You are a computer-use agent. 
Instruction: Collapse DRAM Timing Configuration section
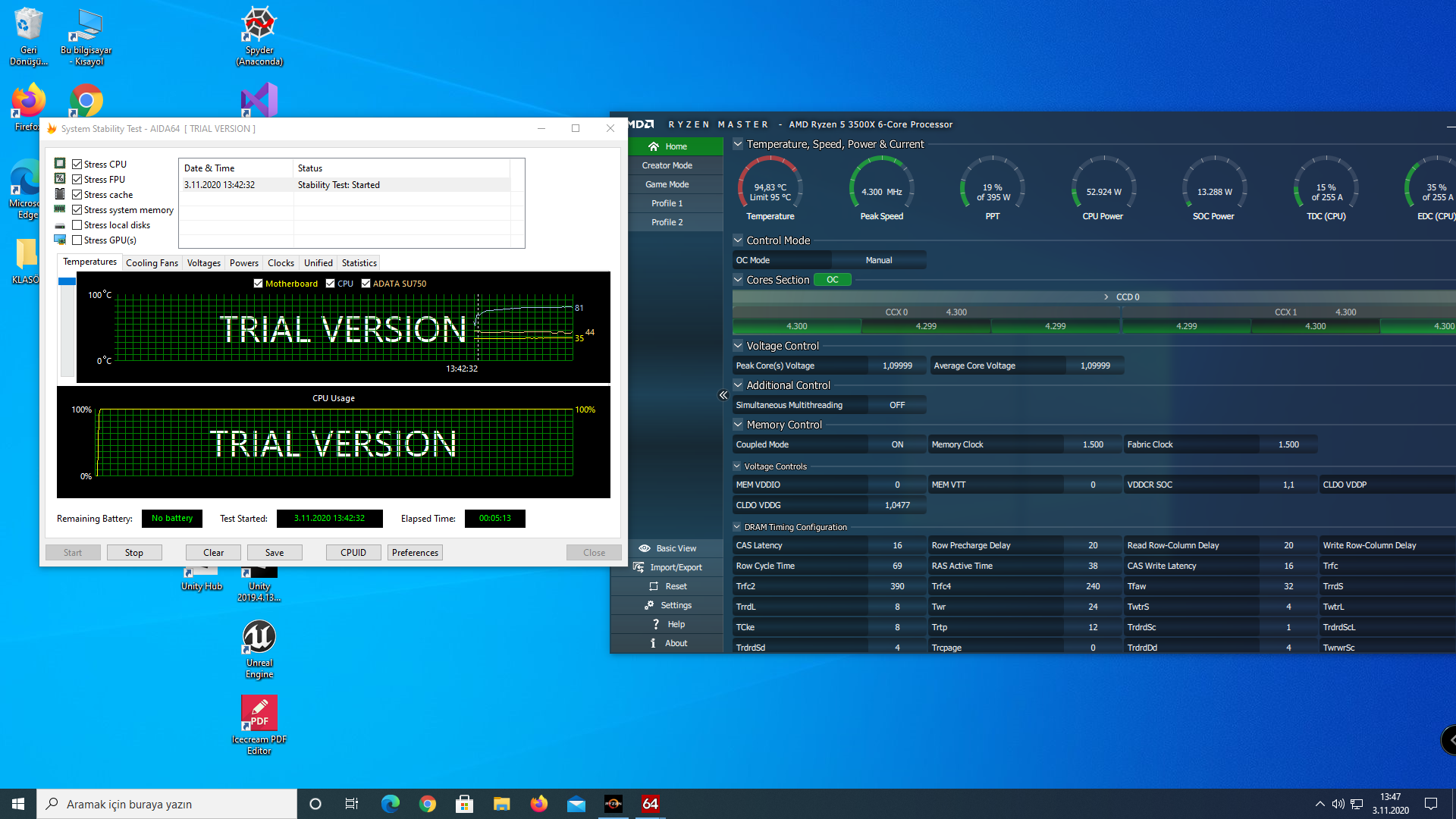pyautogui.click(x=737, y=527)
